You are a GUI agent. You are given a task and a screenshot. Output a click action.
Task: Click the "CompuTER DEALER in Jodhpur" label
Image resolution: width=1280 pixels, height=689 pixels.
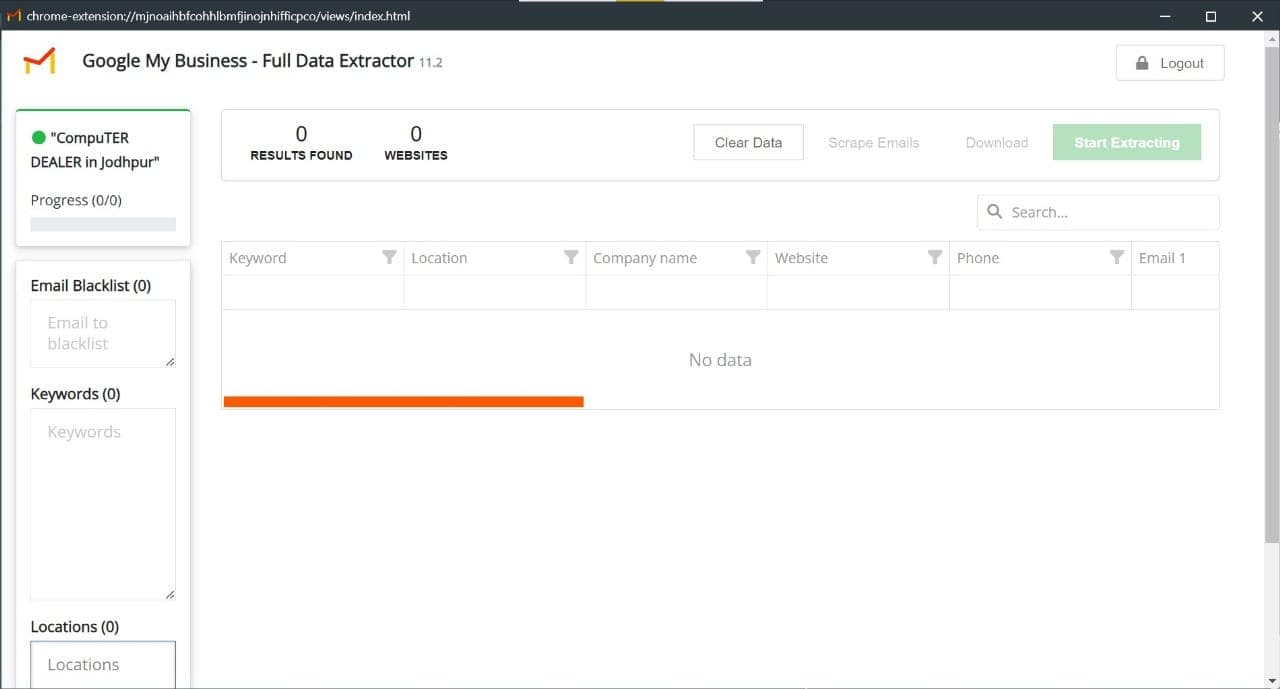[x=95, y=150]
